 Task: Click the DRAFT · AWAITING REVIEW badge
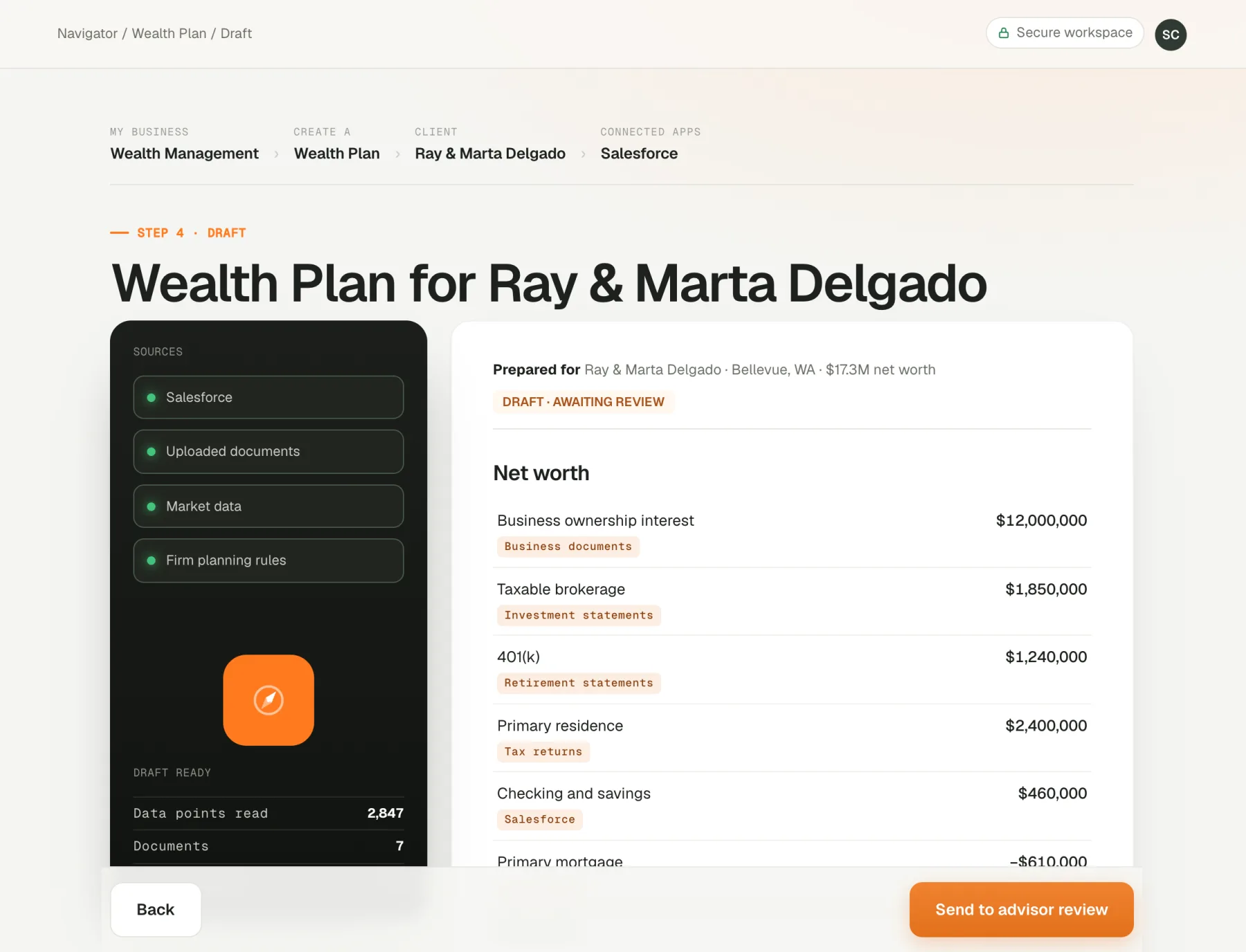pos(583,402)
